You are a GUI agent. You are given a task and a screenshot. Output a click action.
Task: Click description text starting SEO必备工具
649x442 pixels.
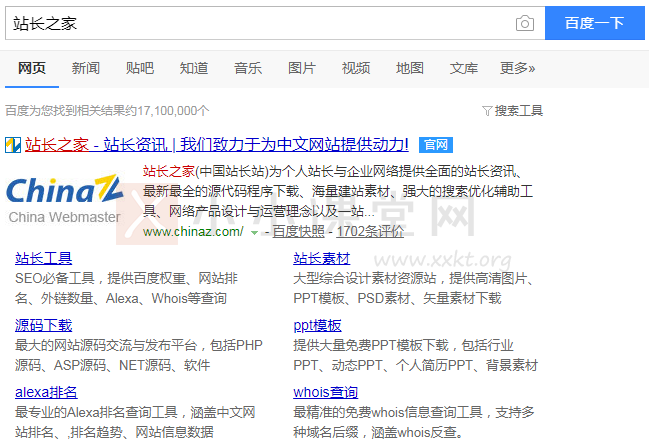[x=126, y=288]
